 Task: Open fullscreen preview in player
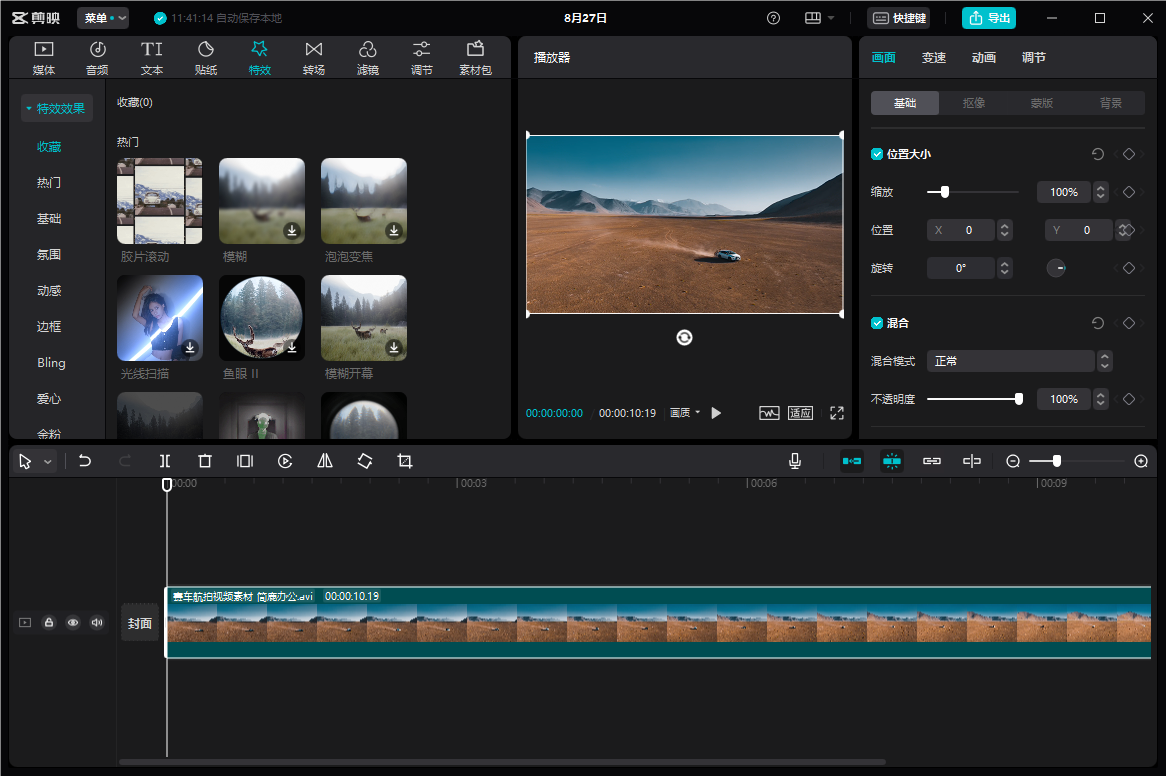pyautogui.click(x=837, y=413)
